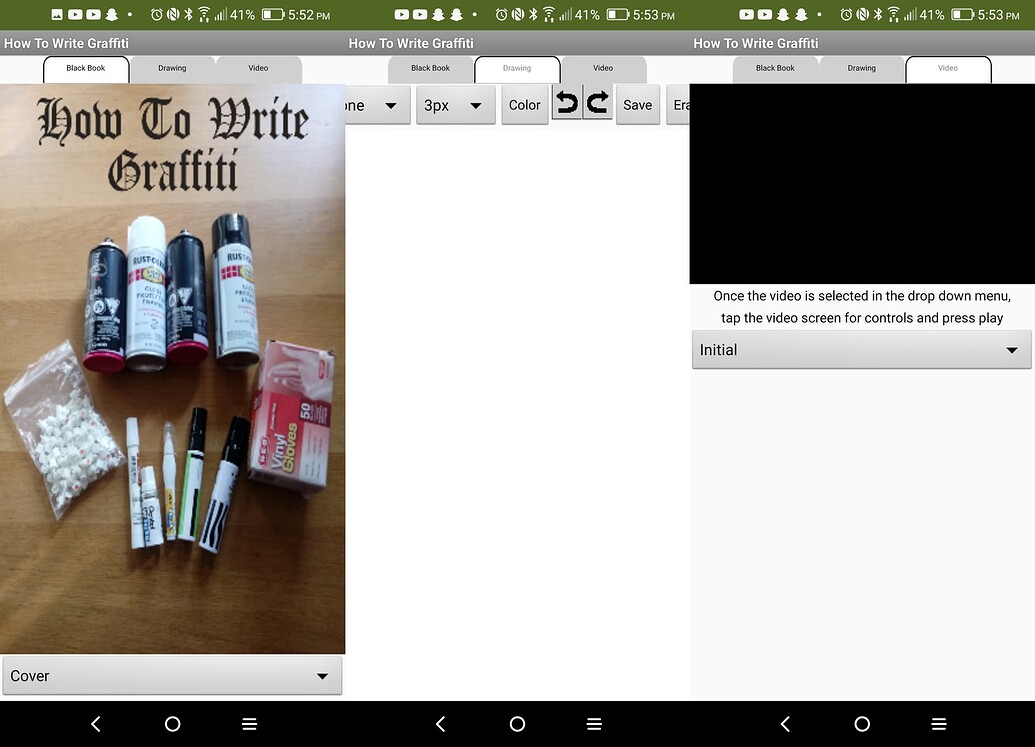
Task: Open the Color picker button
Action: coord(524,104)
